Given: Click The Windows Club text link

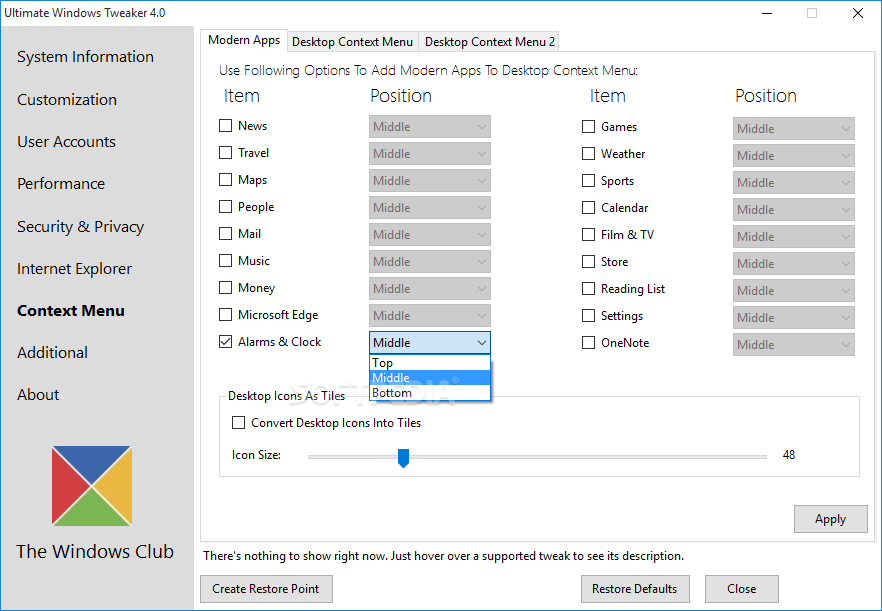Looking at the screenshot, I should pos(95,552).
